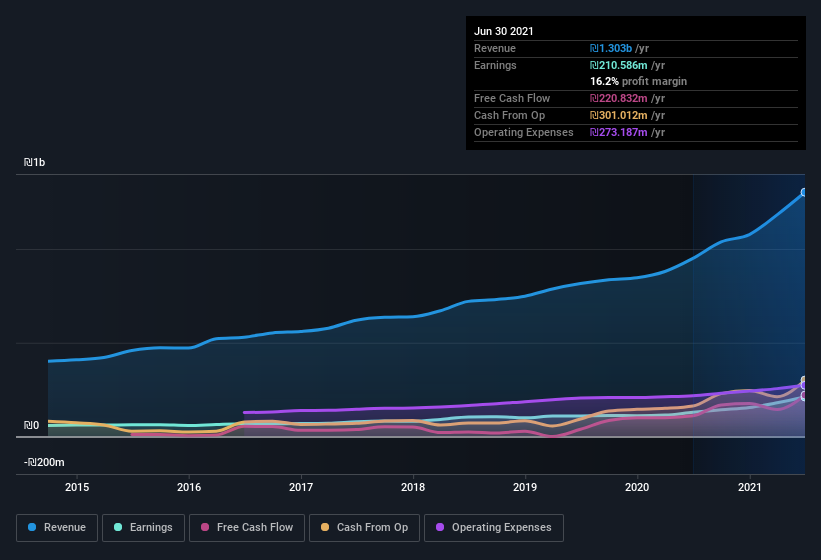This screenshot has height=560, width=821.
Task: Click the Jun 30 2021 tooltip date
Action: (x=504, y=31)
